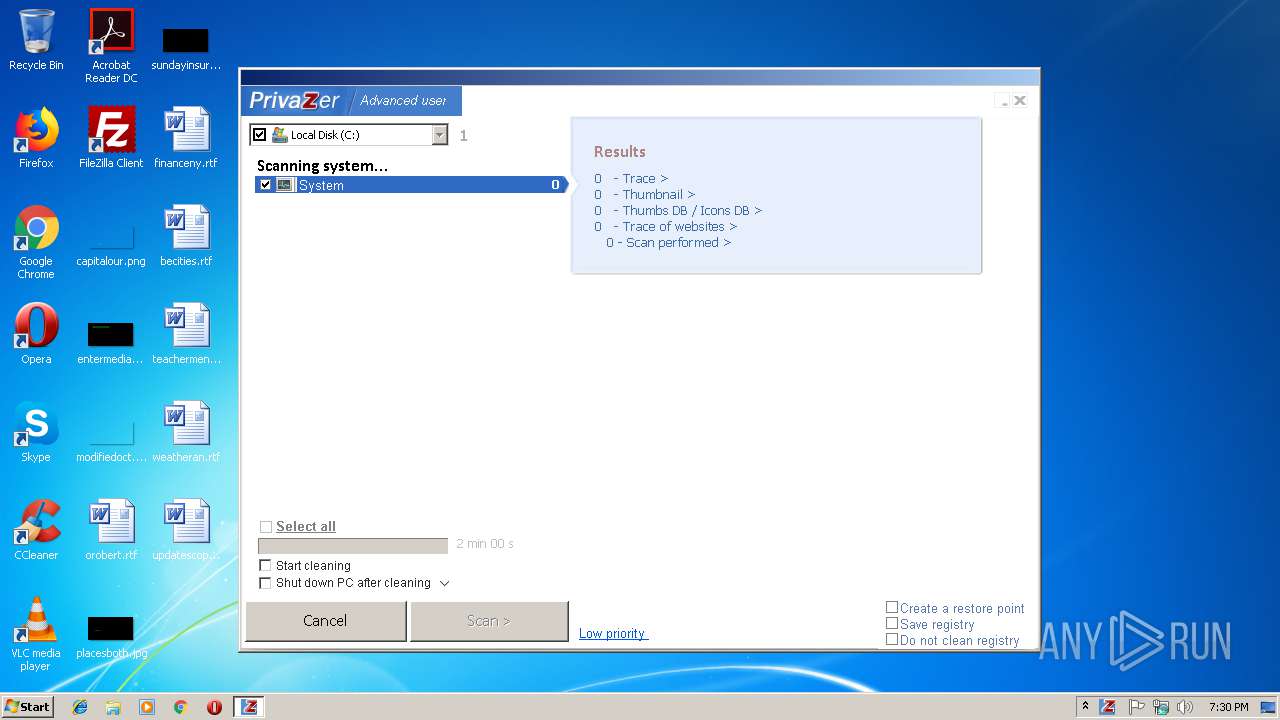This screenshot has width=1280, height=720.
Task: Open the sundayinsur file icon
Action: (x=186, y=46)
